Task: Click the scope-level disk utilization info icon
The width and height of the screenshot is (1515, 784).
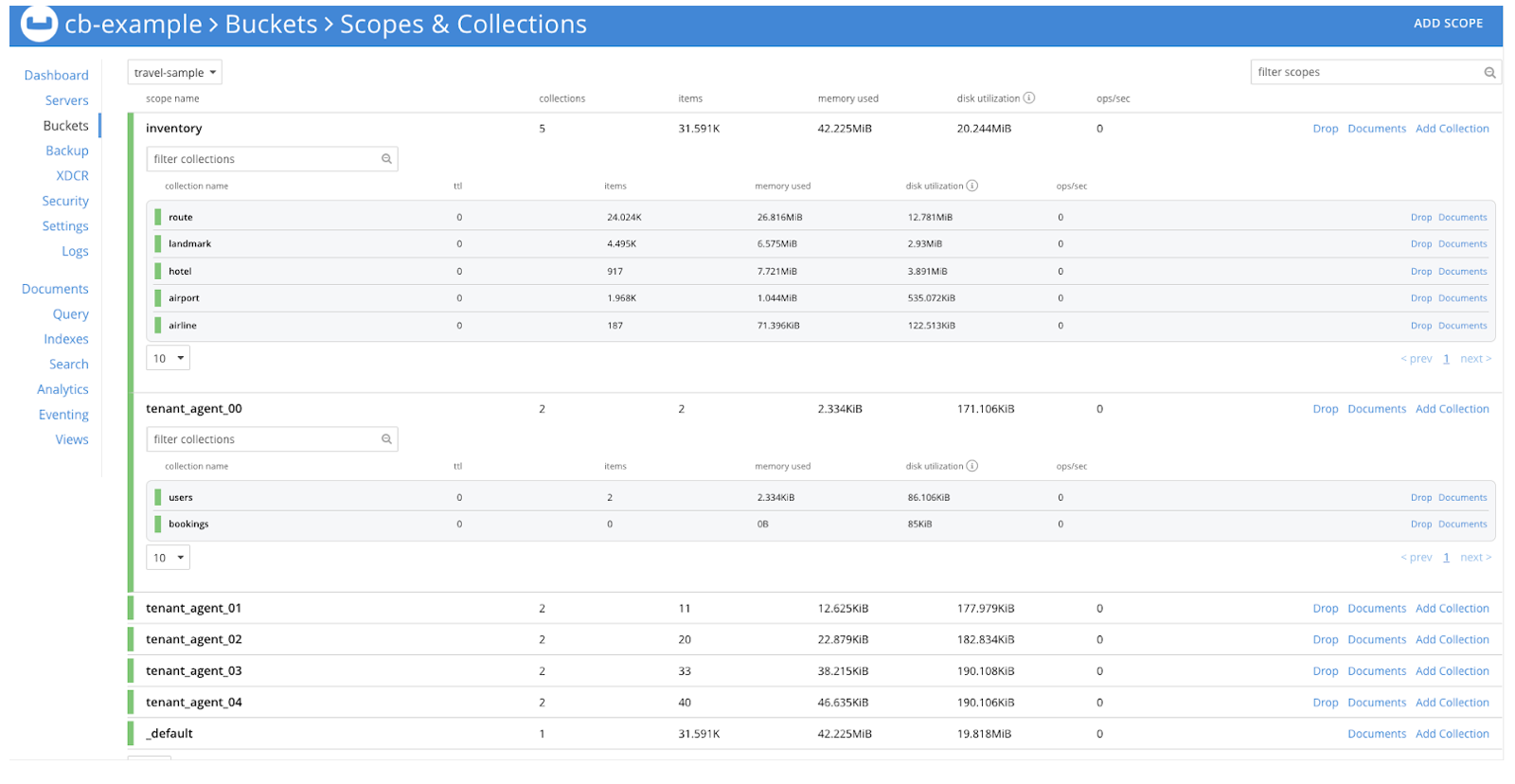Action: [x=1029, y=98]
